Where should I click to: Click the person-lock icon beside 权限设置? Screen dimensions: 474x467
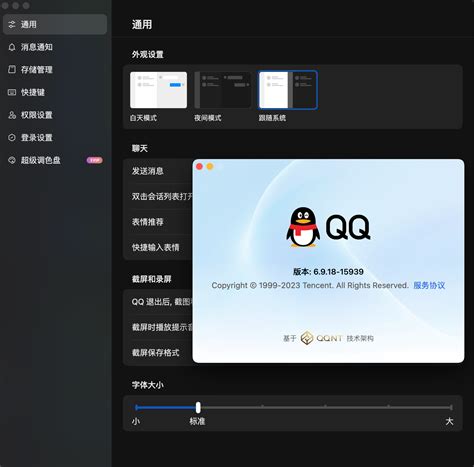coord(12,115)
